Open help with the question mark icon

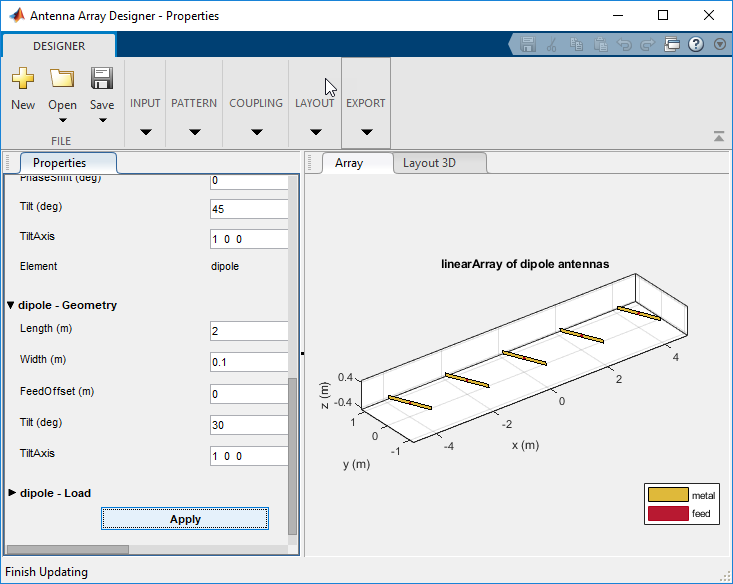coord(696,44)
